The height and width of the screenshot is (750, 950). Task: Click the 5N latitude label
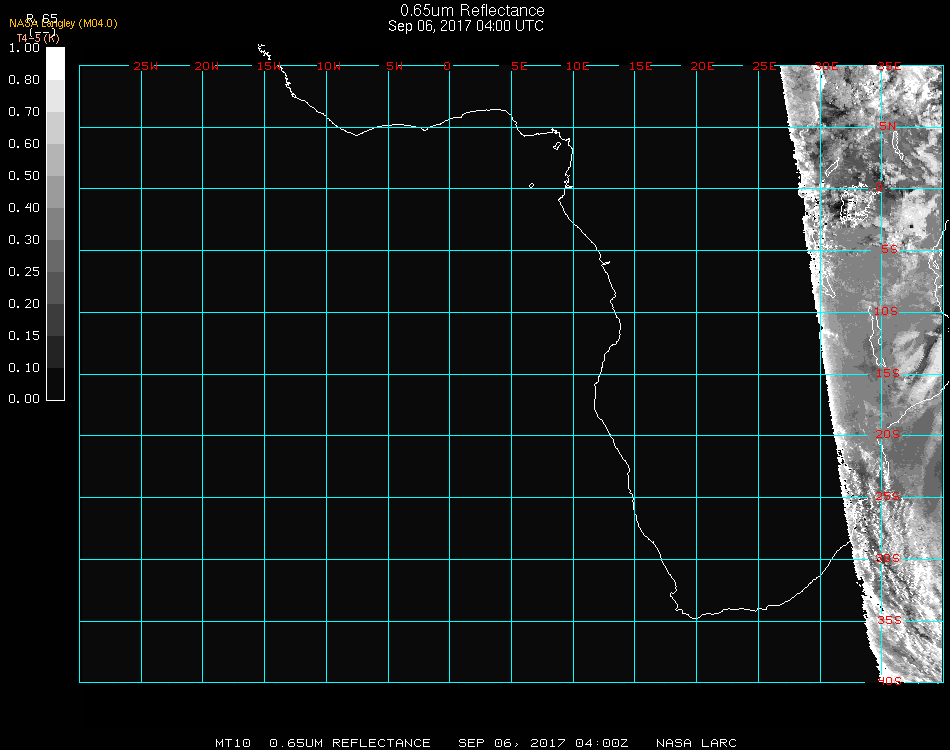coord(888,126)
